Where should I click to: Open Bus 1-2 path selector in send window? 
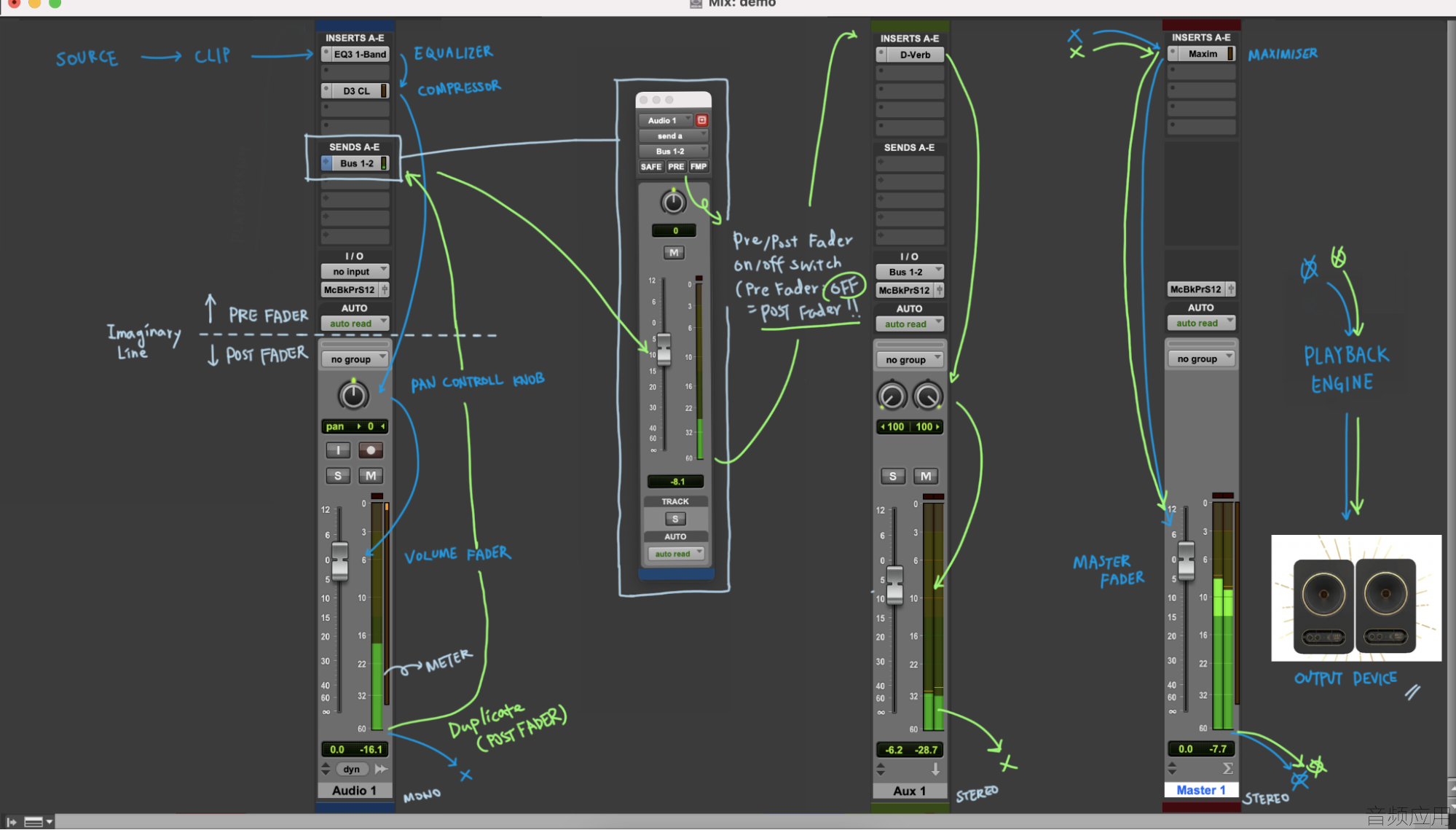(x=673, y=152)
